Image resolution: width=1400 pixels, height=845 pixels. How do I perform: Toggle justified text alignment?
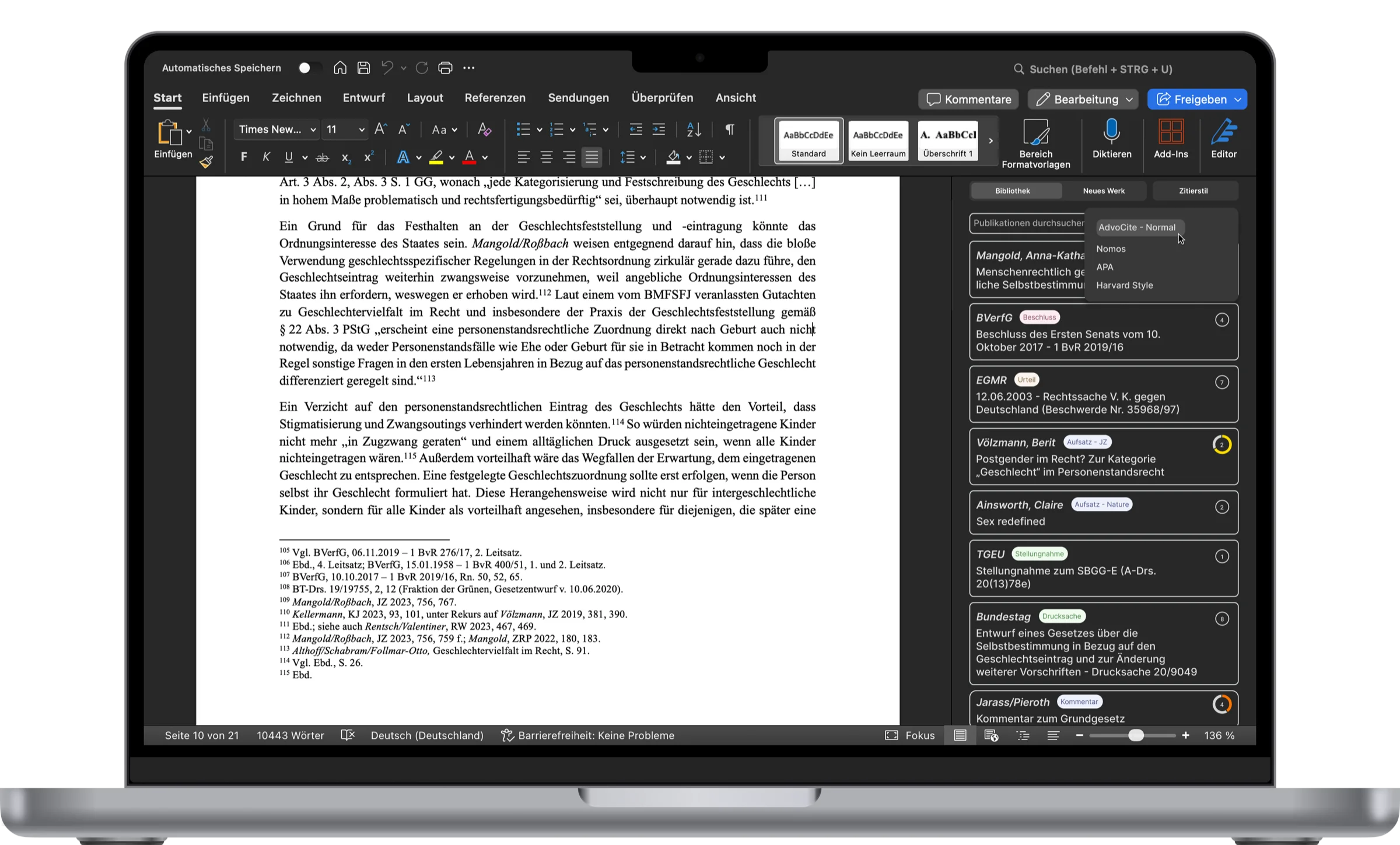pos(591,157)
